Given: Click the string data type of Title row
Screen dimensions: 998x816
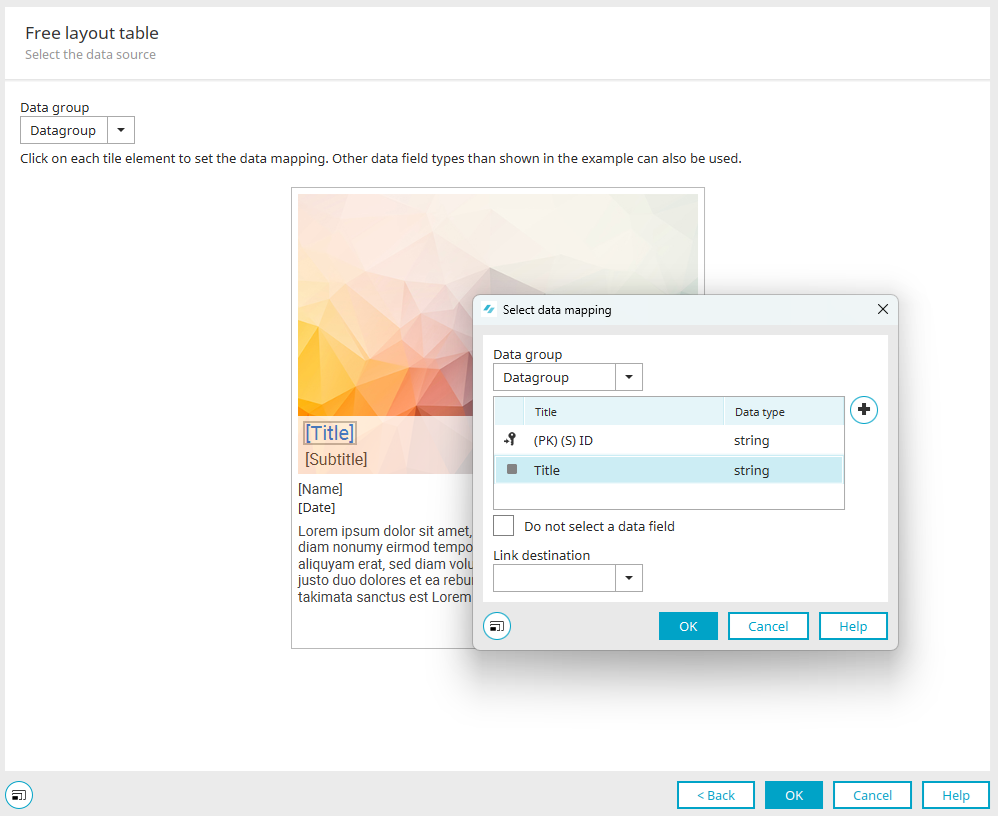Looking at the screenshot, I should tap(751, 470).
